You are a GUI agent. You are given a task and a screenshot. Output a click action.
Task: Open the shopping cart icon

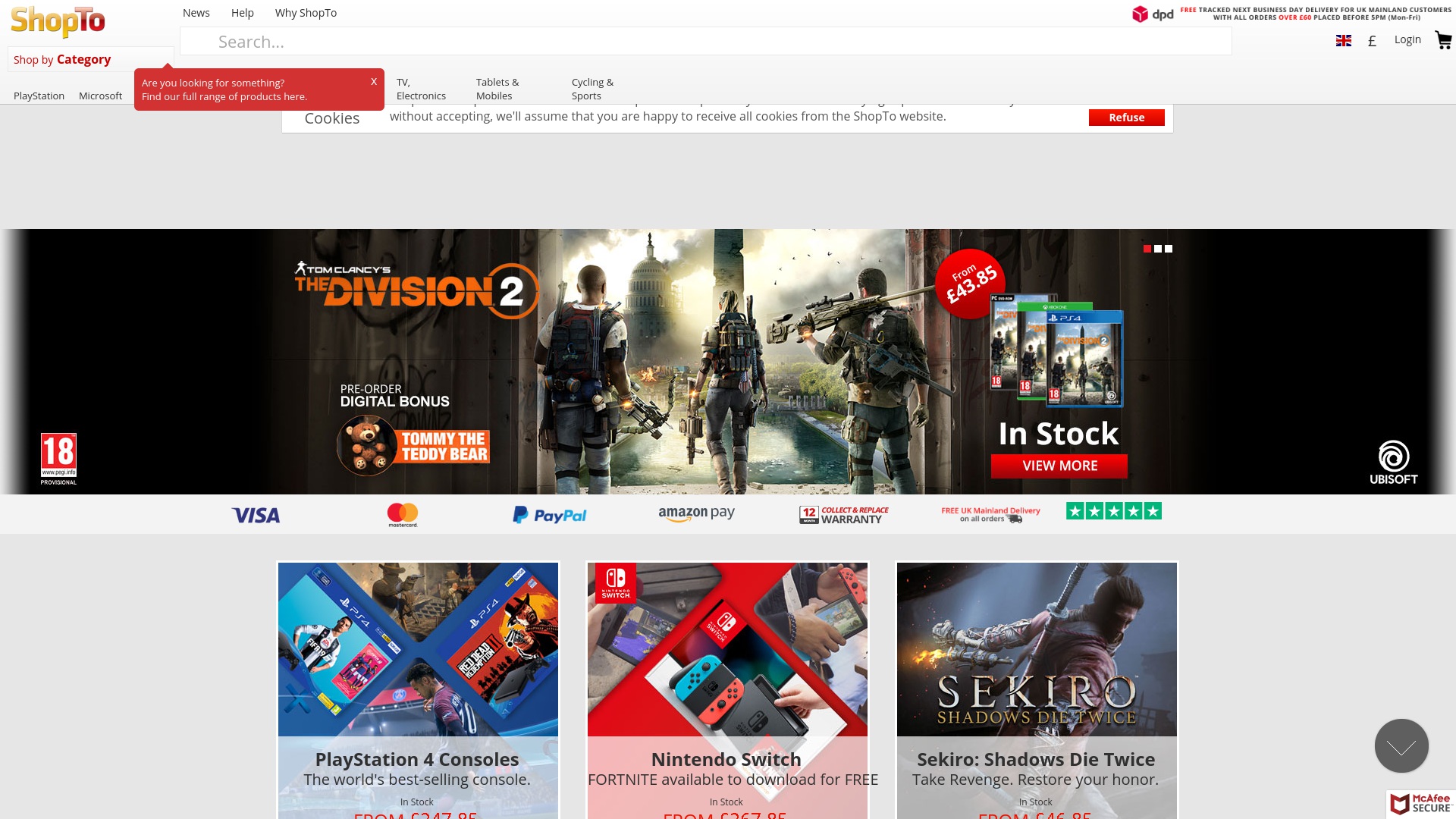click(x=1443, y=41)
